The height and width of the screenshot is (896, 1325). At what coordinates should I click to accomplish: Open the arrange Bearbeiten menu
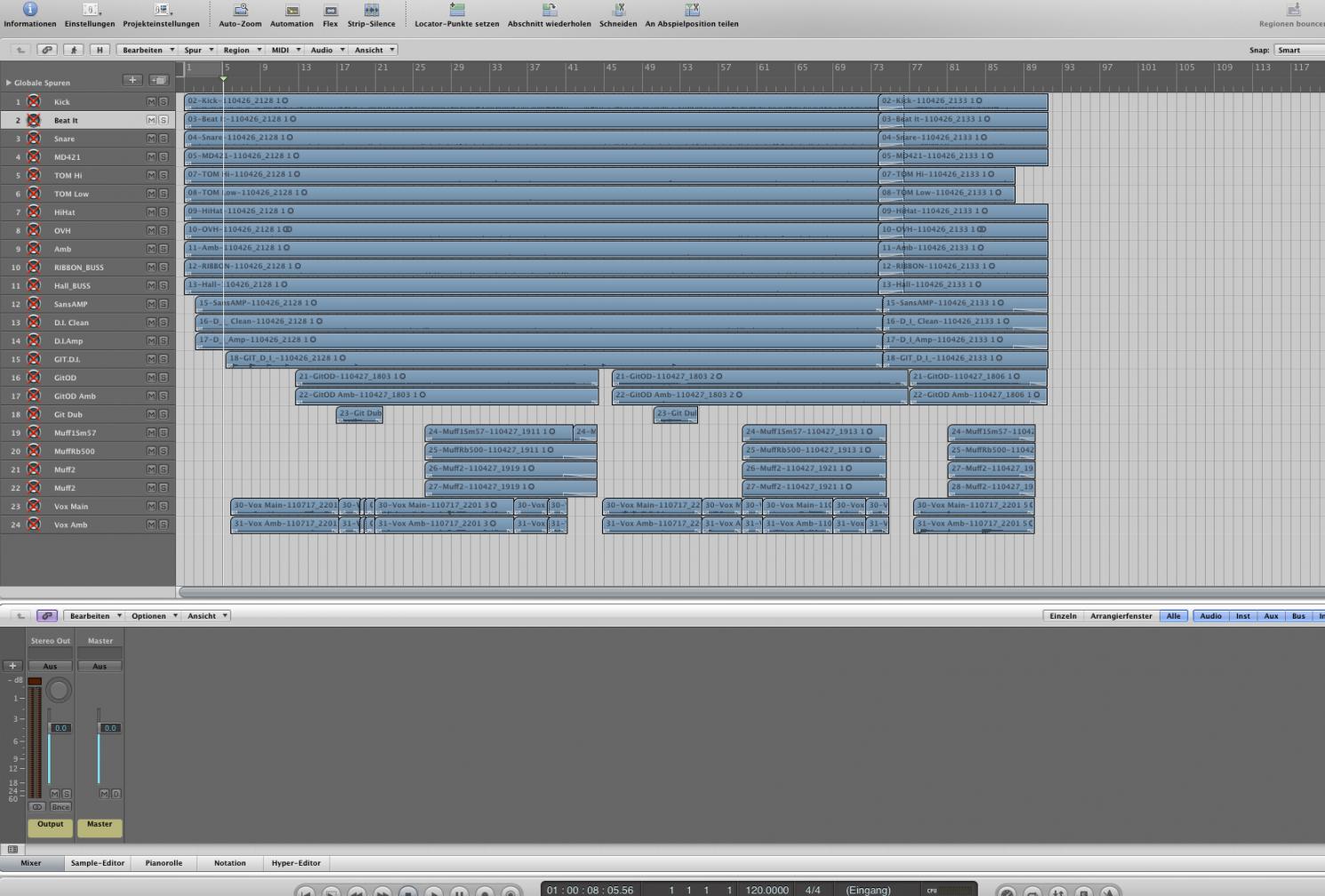(148, 50)
